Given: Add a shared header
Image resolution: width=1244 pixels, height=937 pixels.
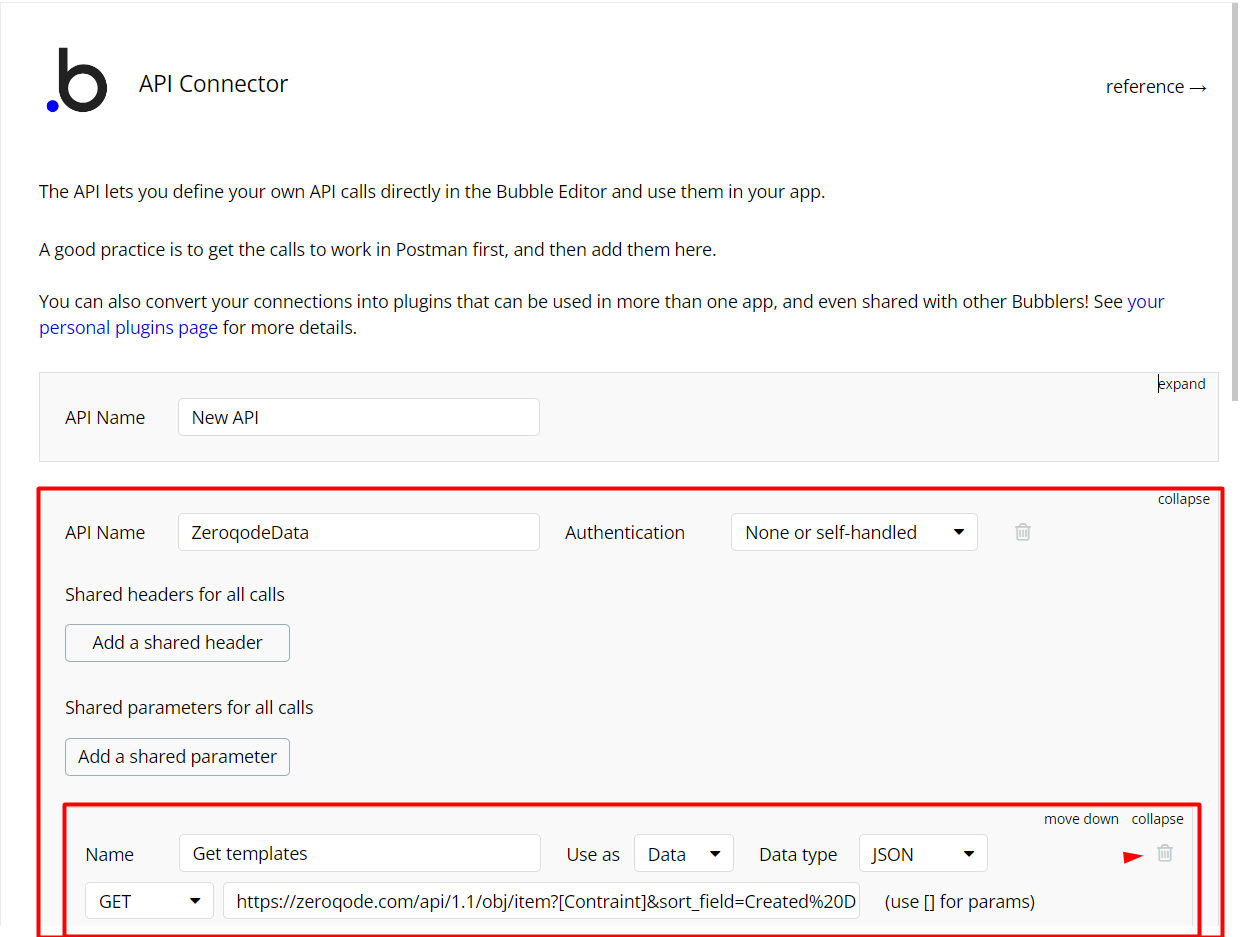Looking at the screenshot, I should click(x=177, y=643).
